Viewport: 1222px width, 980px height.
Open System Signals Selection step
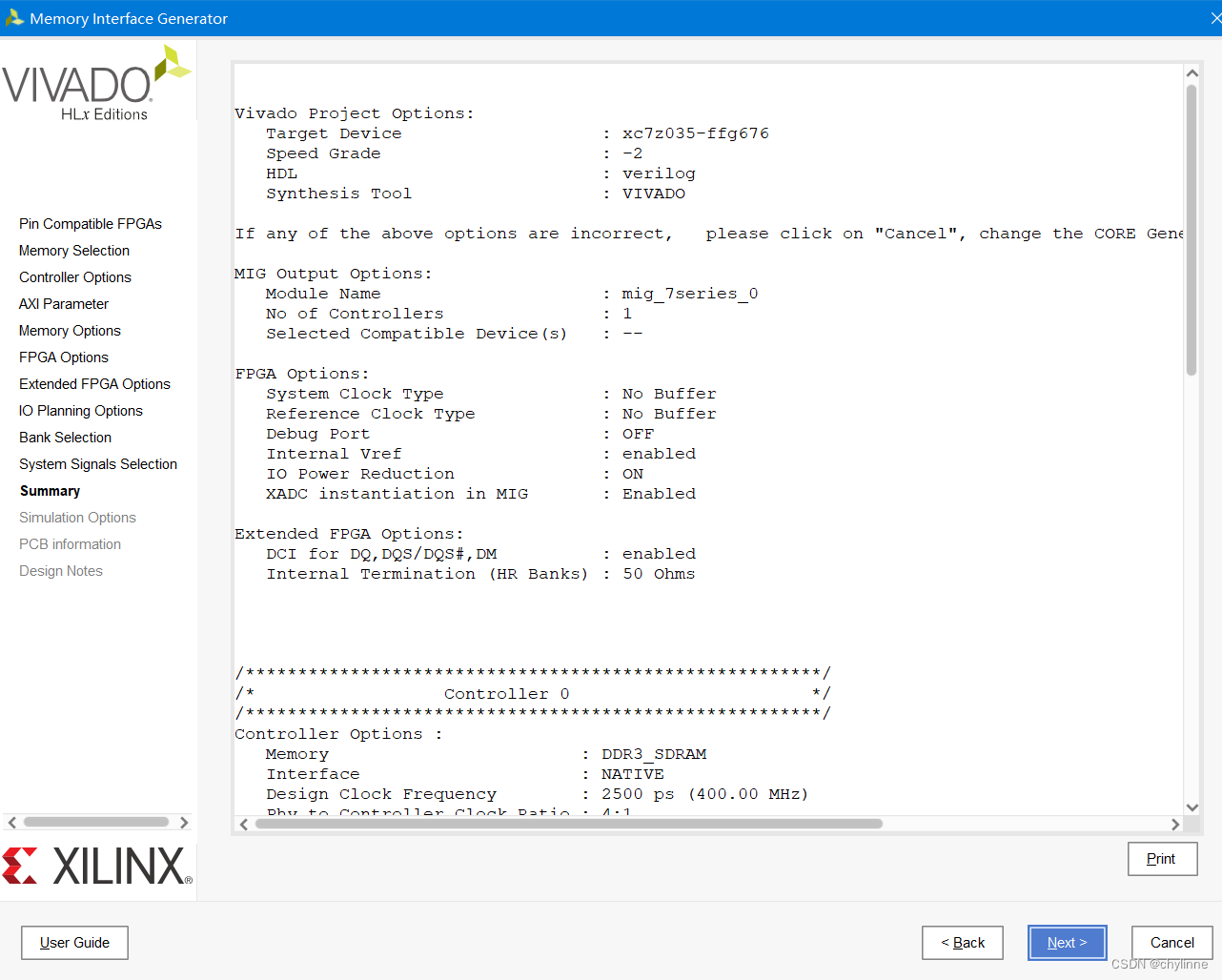point(98,464)
